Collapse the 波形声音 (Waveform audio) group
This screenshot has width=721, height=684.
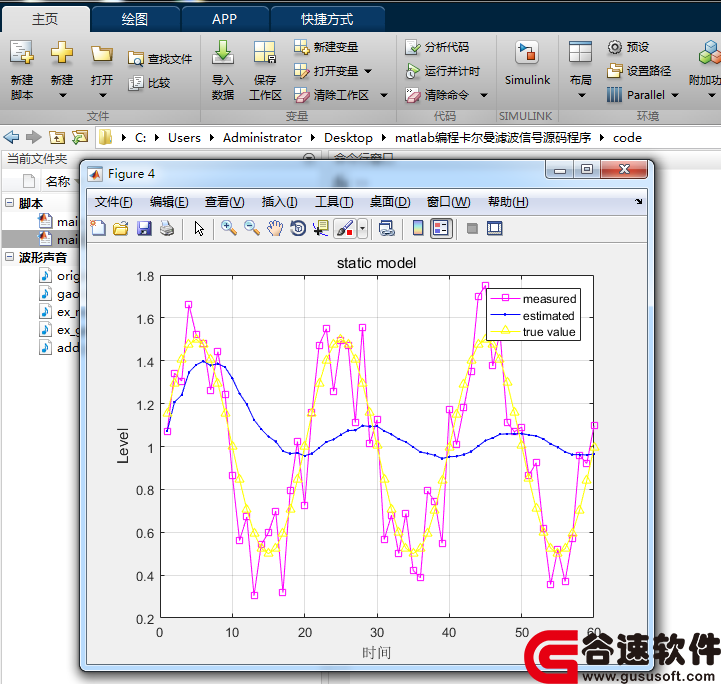pos(9,256)
